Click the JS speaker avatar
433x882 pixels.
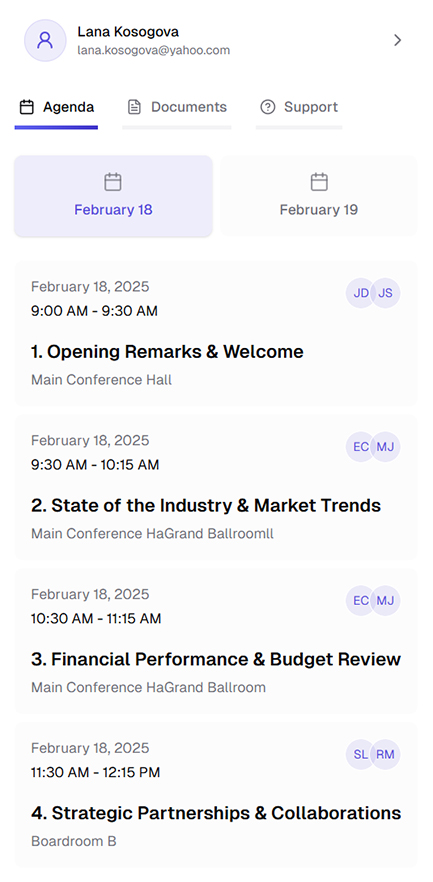click(x=386, y=293)
